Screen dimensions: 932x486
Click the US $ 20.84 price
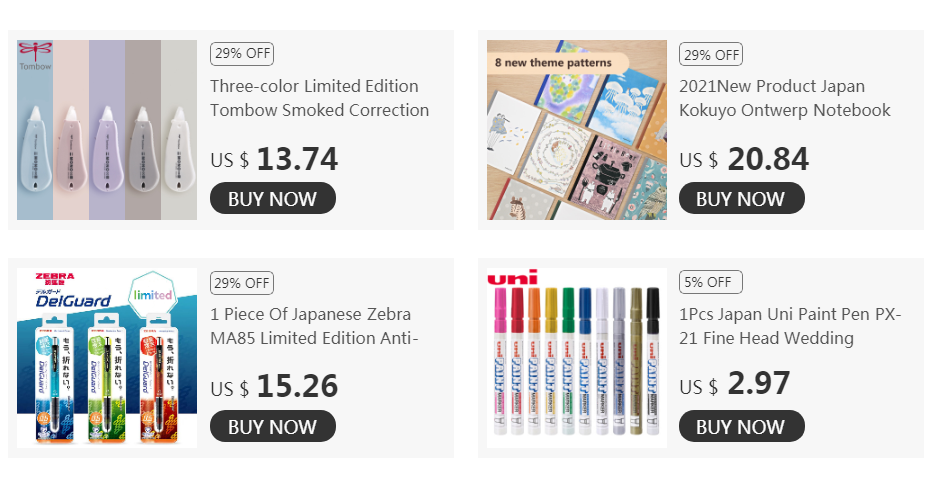pos(744,159)
